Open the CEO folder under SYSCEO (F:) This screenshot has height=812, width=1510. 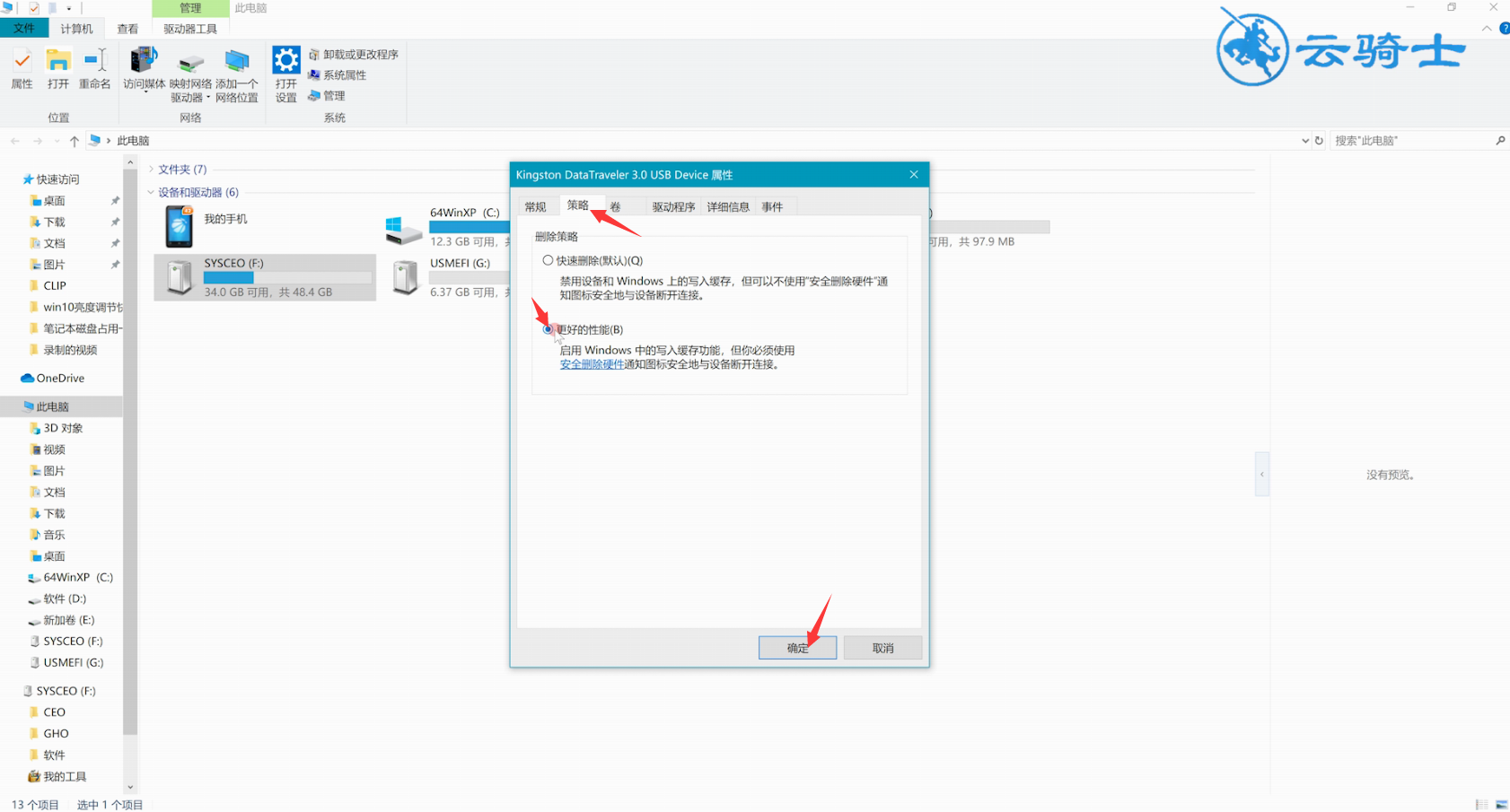pos(54,712)
